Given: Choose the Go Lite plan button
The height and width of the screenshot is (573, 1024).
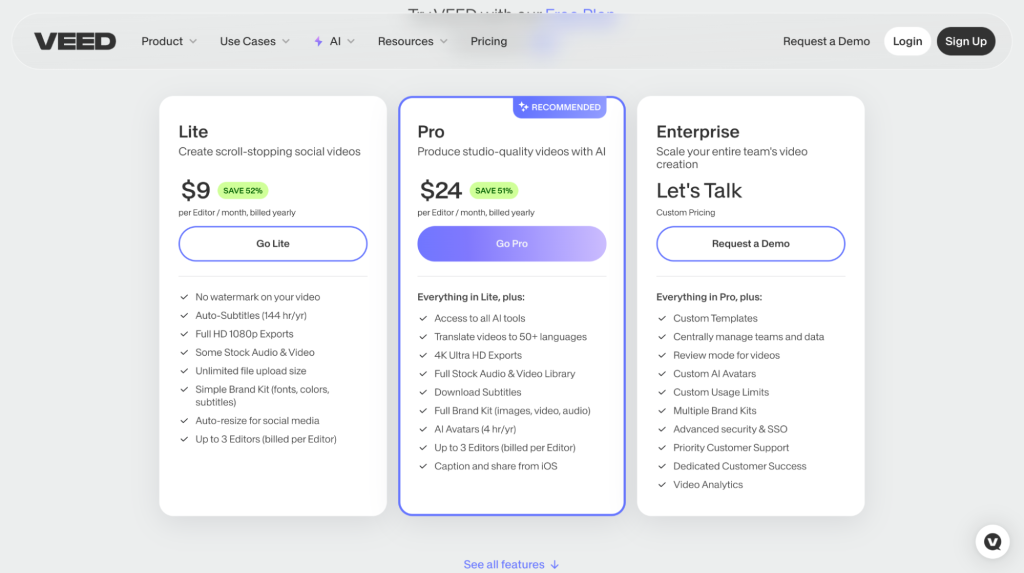Looking at the screenshot, I should (x=273, y=244).
